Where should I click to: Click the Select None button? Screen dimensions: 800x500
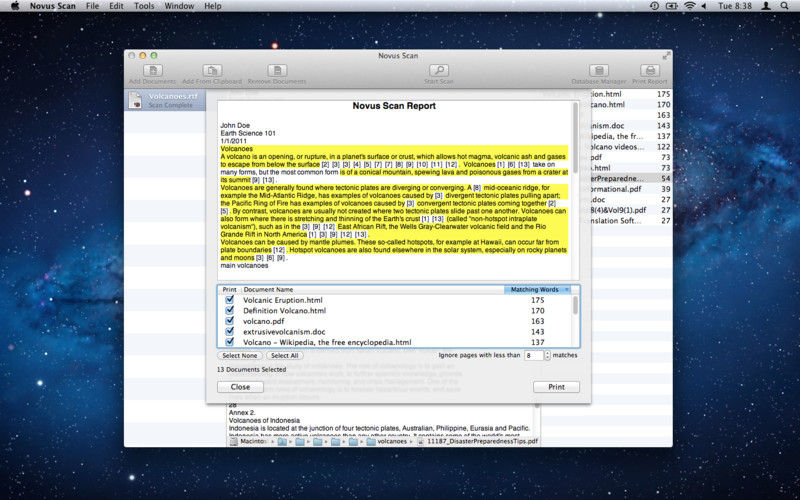point(240,356)
